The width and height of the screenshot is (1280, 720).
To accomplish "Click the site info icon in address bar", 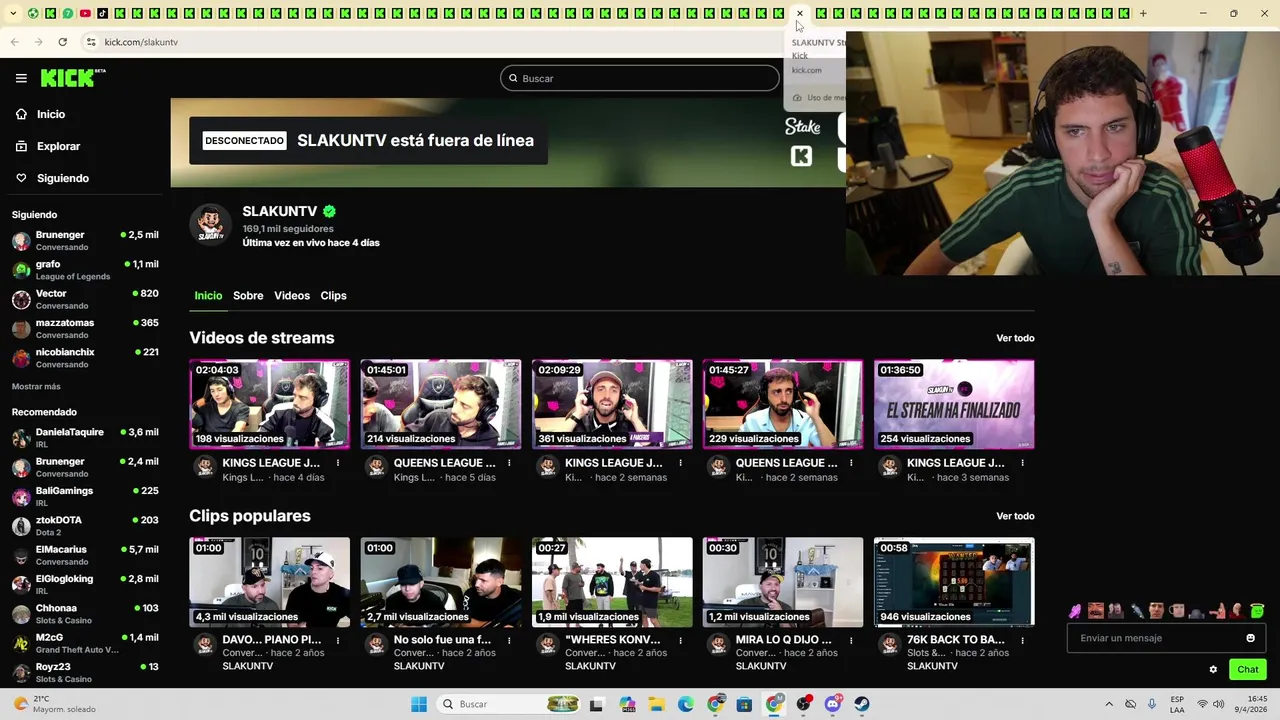I will 91,42.
